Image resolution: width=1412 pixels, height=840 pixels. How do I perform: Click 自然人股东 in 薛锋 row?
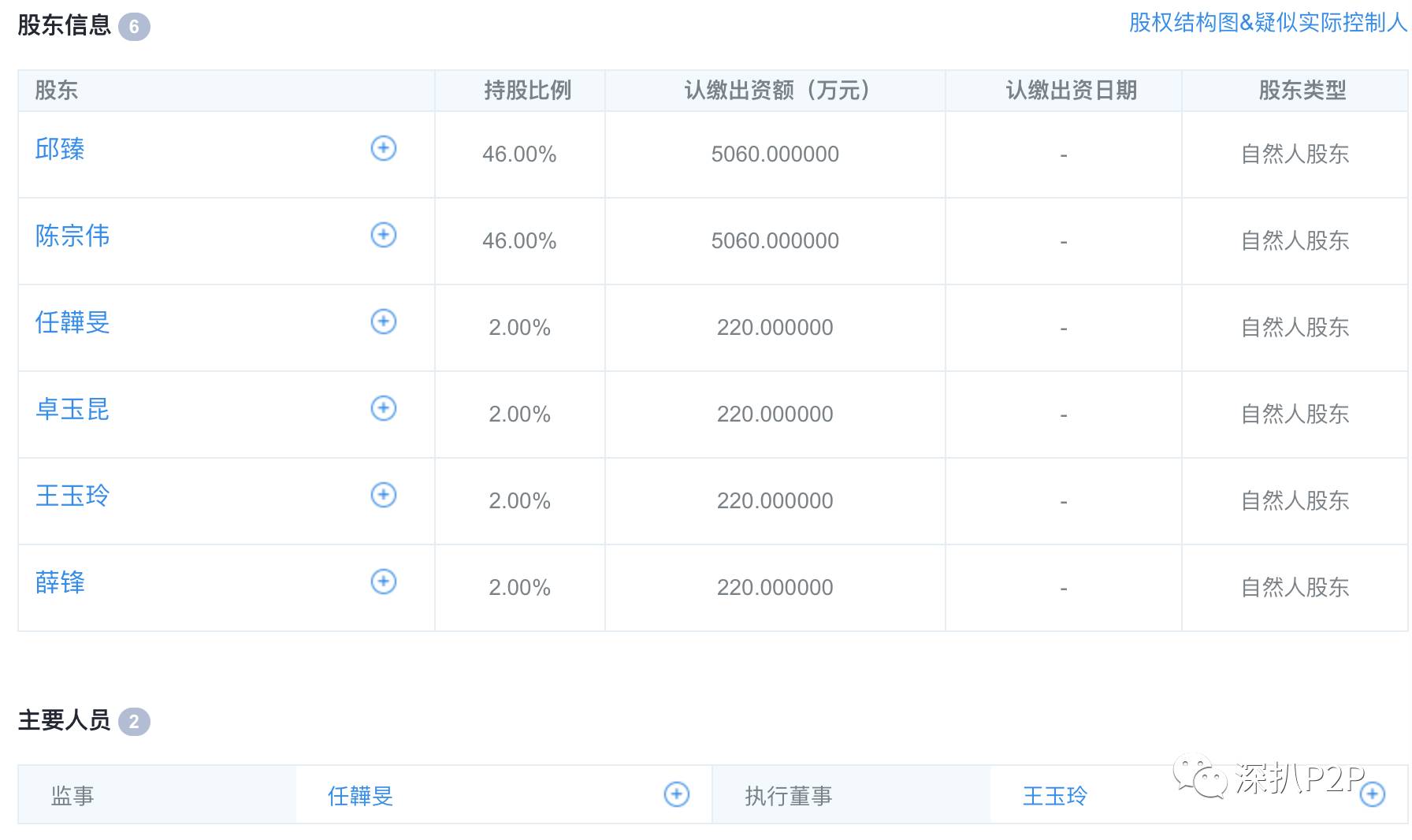tap(1295, 588)
